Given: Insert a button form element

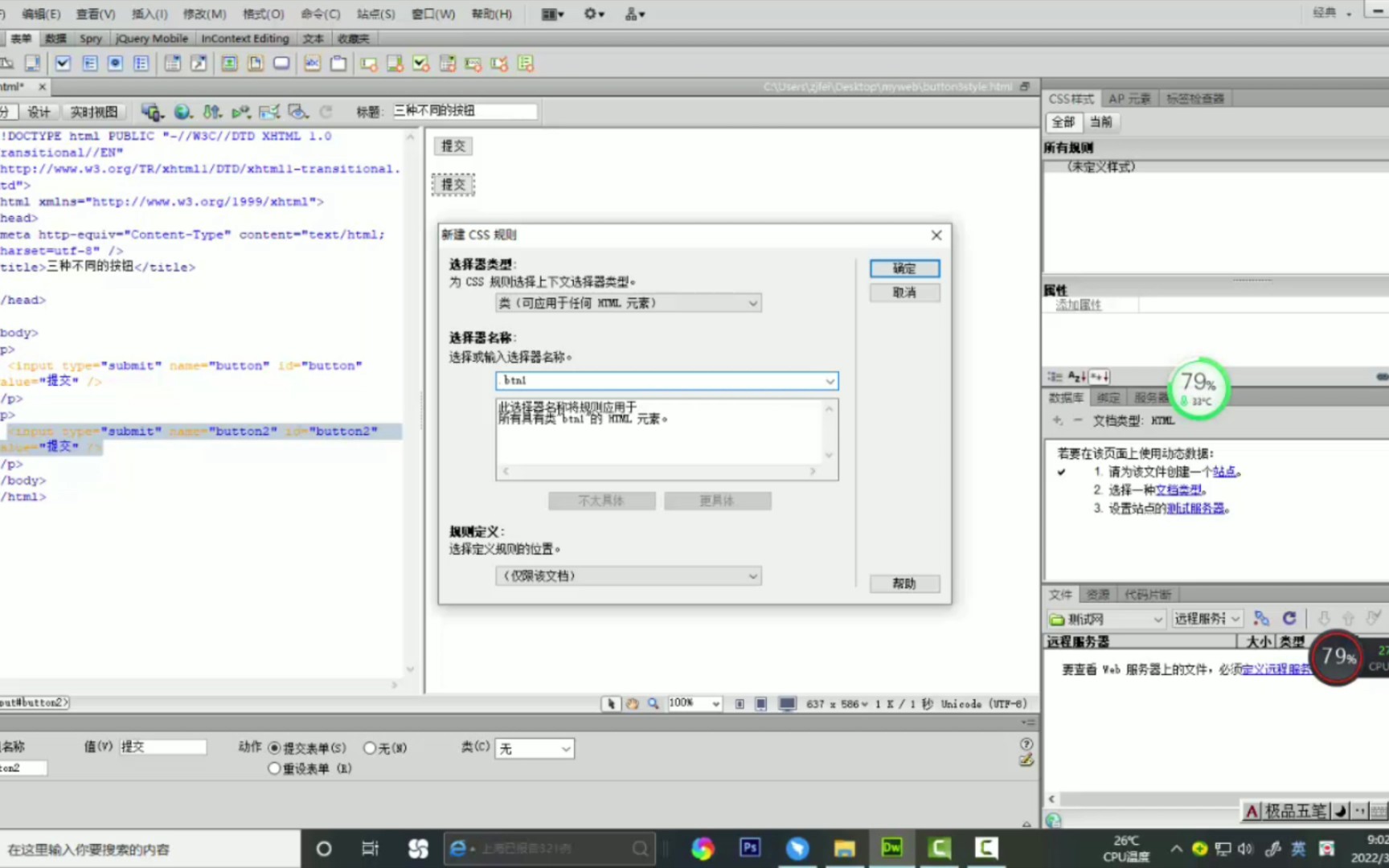Looking at the screenshot, I should [x=281, y=63].
